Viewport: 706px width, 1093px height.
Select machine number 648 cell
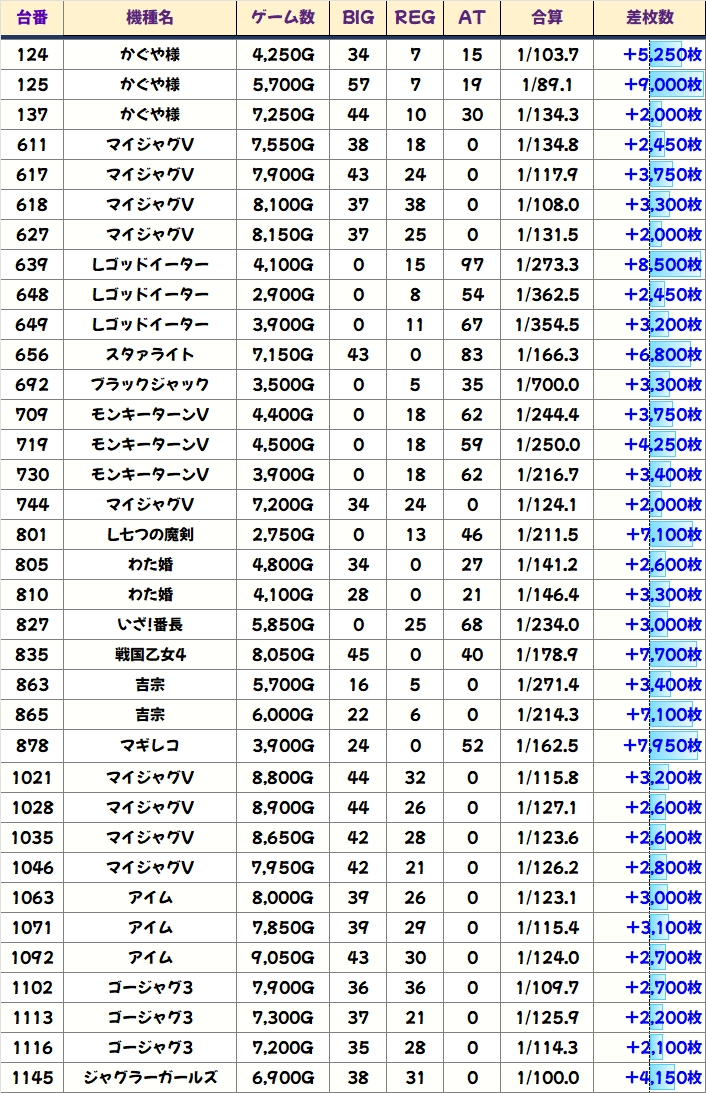coord(32,294)
